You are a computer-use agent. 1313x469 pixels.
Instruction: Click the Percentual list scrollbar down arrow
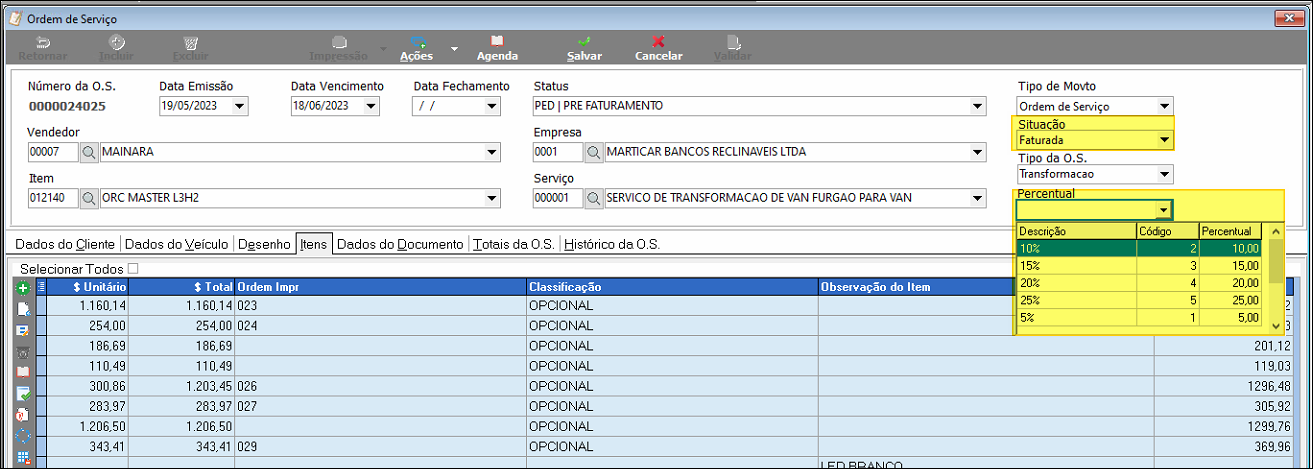pos(1275,326)
